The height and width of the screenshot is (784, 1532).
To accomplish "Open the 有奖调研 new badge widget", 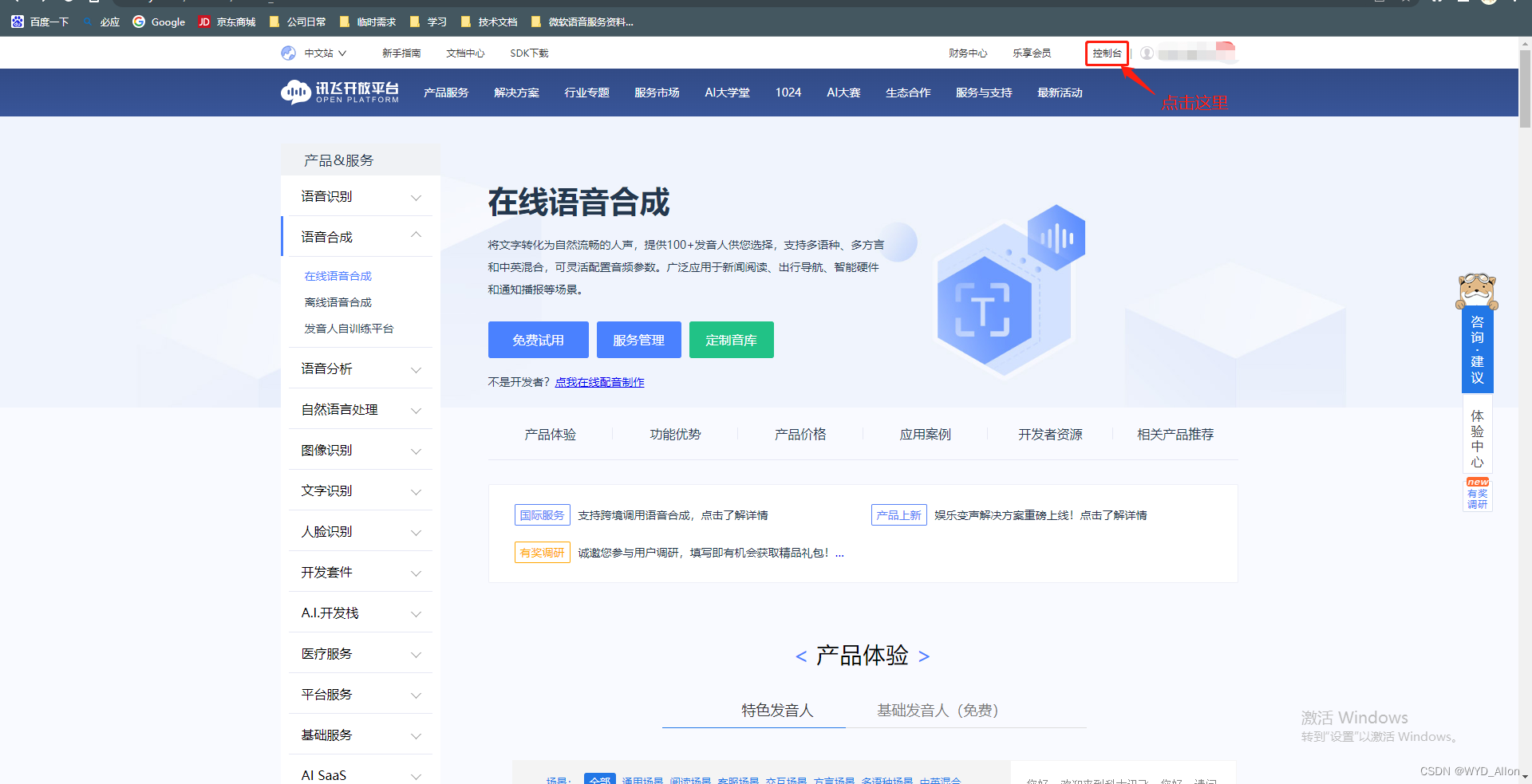I will point(1477,494).
